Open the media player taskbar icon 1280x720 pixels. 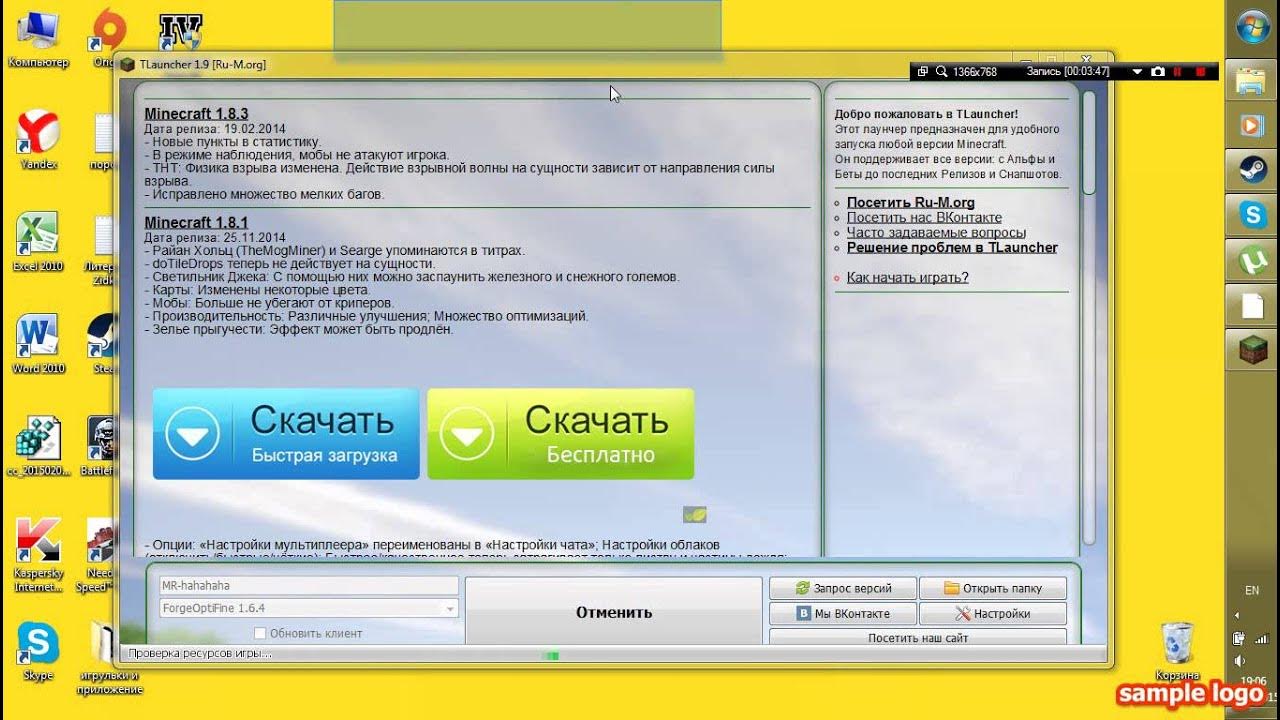[1253, 125]
